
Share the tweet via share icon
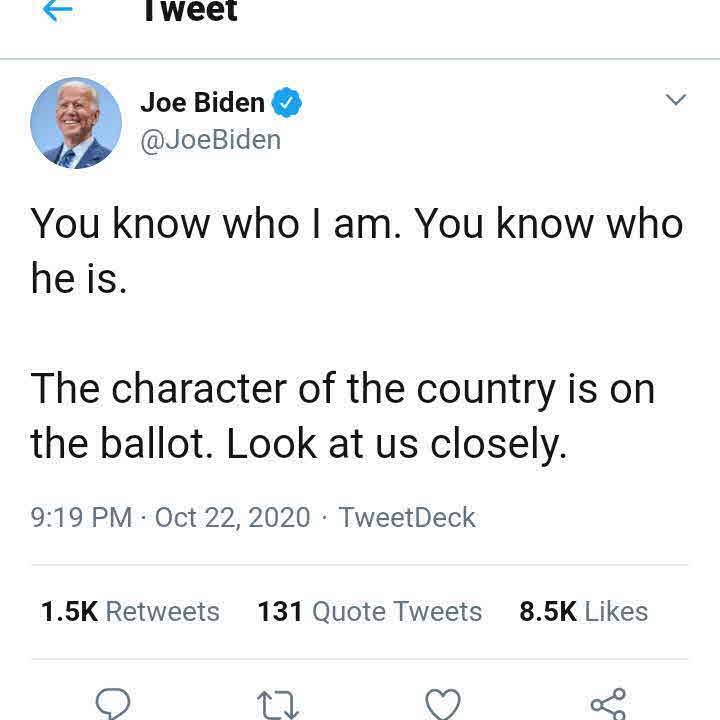608,704
